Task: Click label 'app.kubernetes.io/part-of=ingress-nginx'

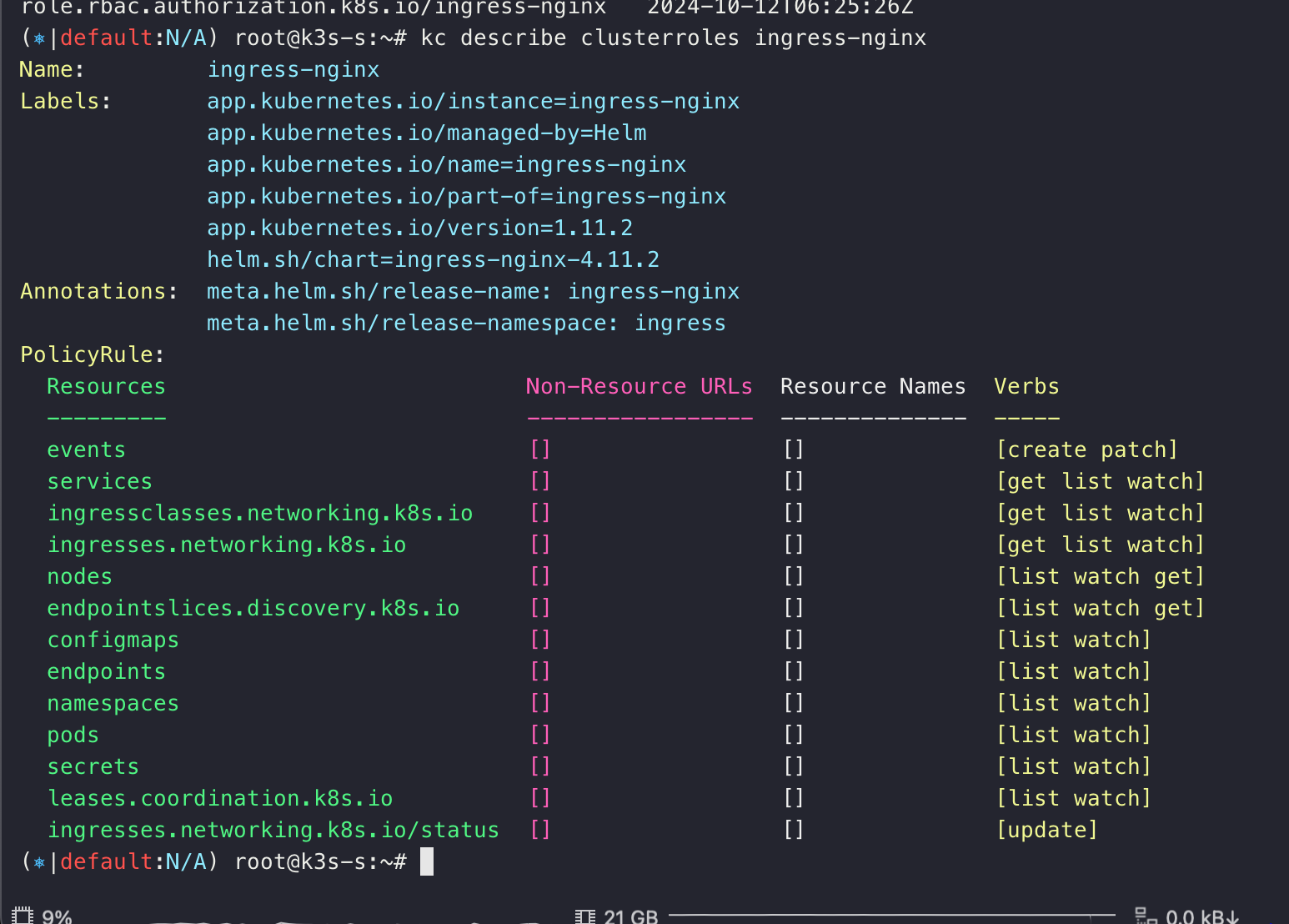Action: 467,197
